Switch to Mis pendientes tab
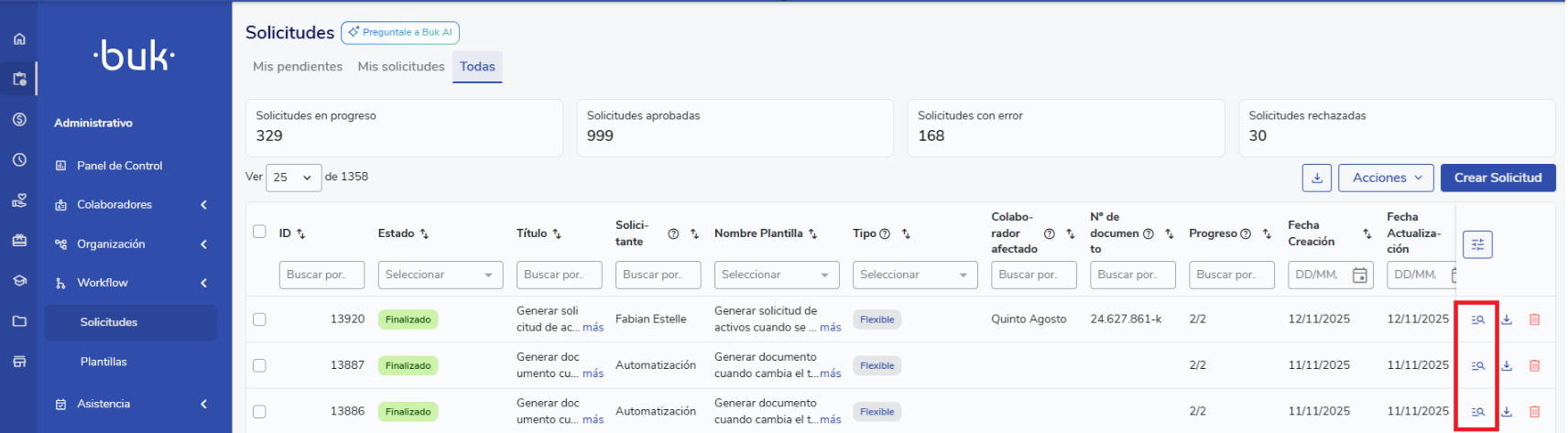 point(297,67)
